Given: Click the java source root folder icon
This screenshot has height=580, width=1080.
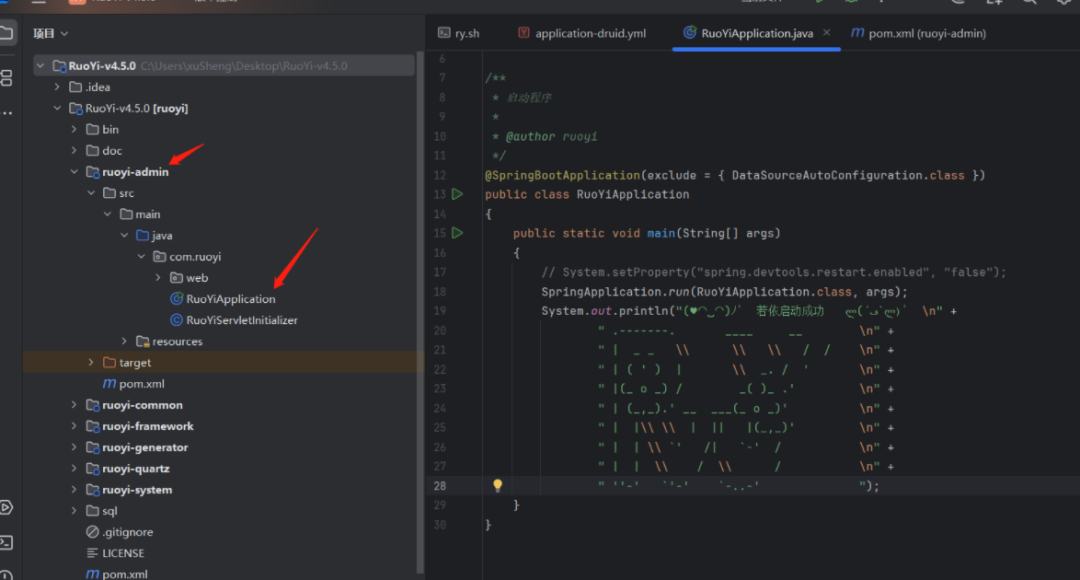Looking at the screenshot, I should 143,236.
